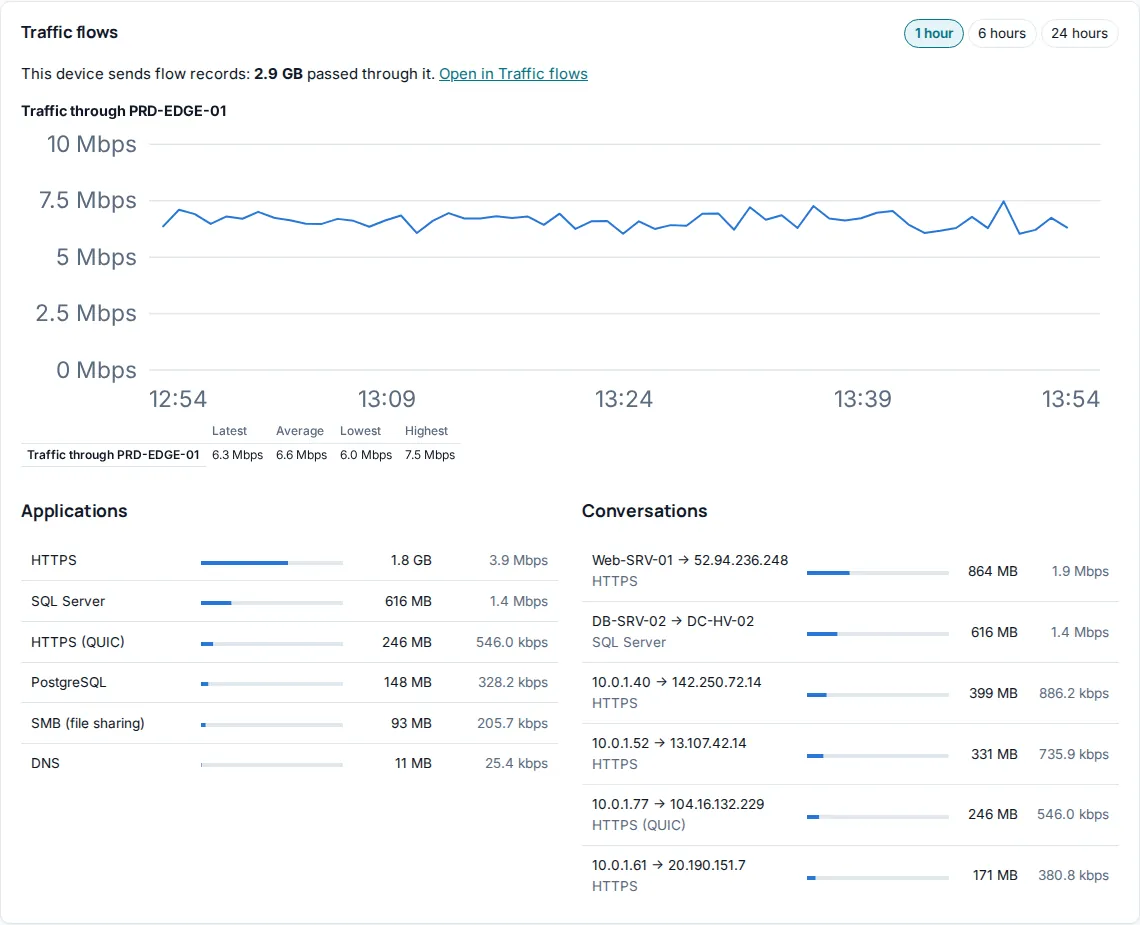Click the 399 MB conversation volume
The image size is (1140, 925).
pos(993,693)
